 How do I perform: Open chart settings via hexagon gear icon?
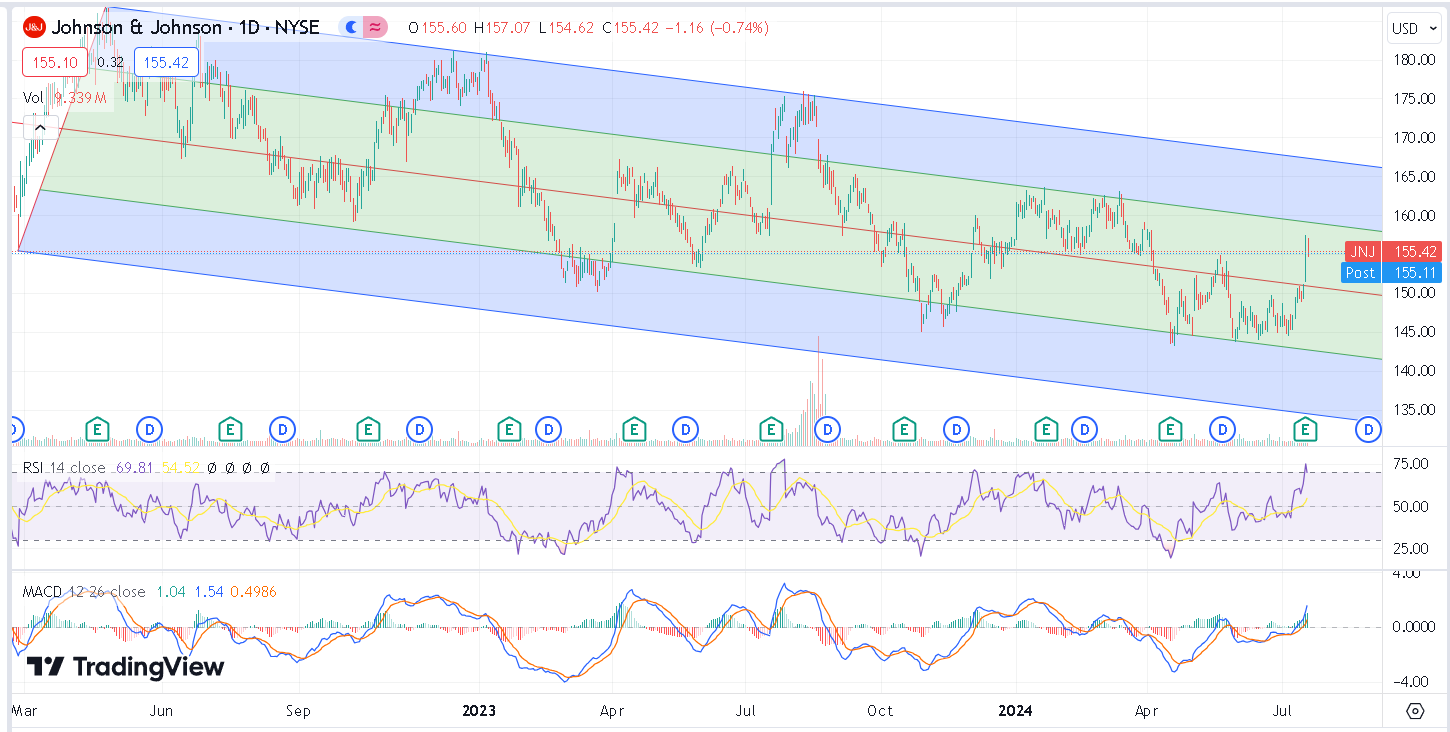coord(1415,711)
